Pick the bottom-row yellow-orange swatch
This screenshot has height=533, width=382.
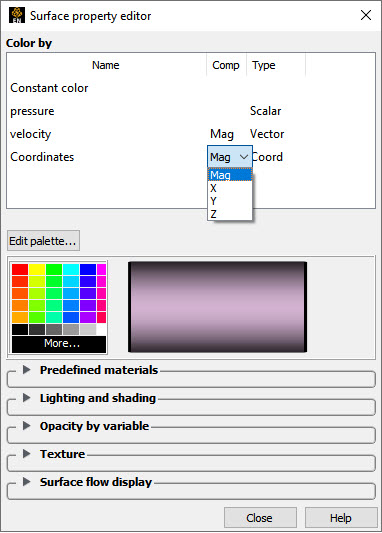(x=20, y=317)
